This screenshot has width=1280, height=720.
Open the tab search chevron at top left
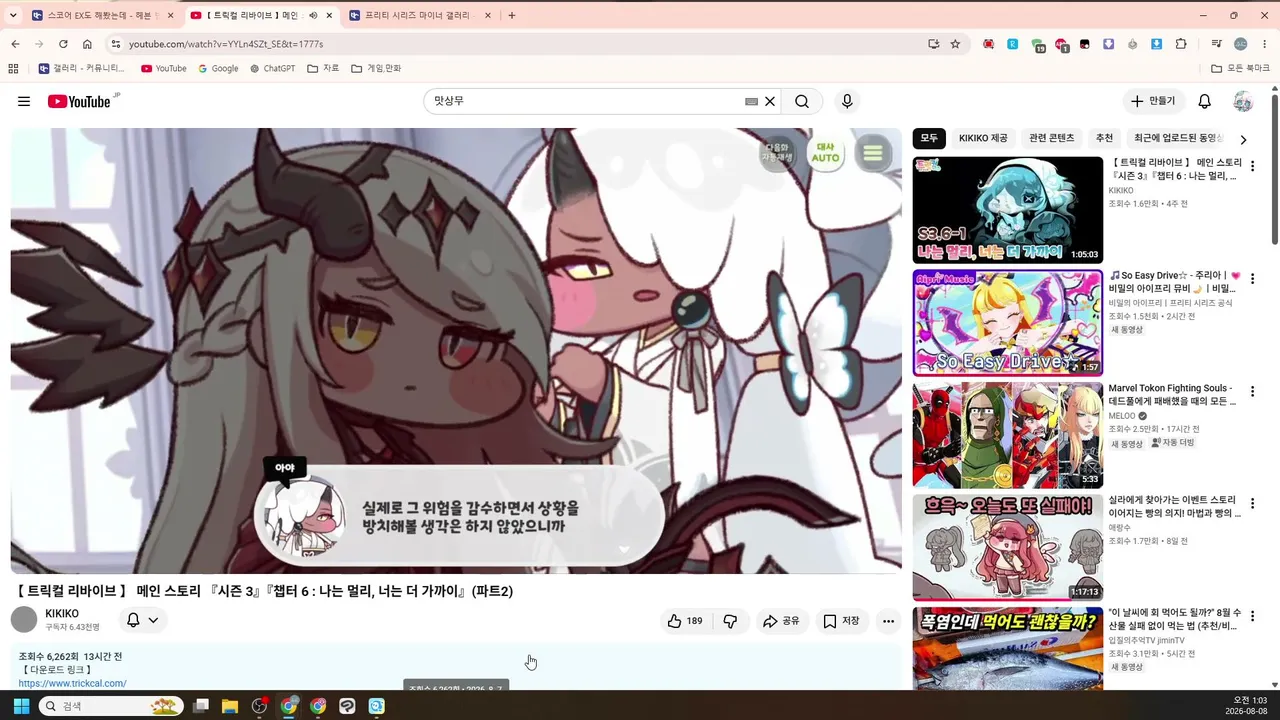click(x=13, y=15)
